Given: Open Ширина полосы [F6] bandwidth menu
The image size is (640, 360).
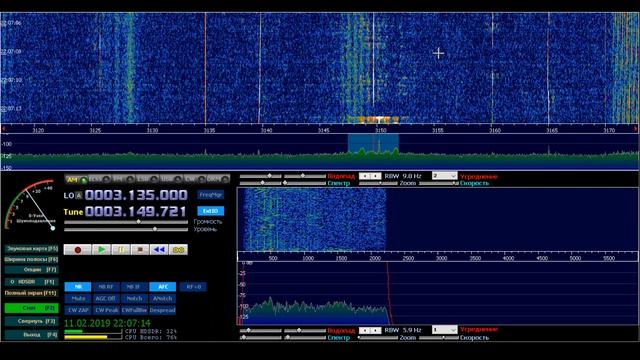Looking at the screenshot, I should 32,259.
